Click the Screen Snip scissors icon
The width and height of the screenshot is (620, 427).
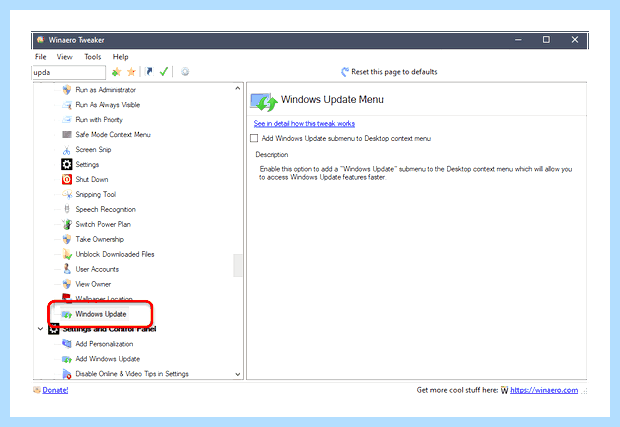[x=67, y=150]
